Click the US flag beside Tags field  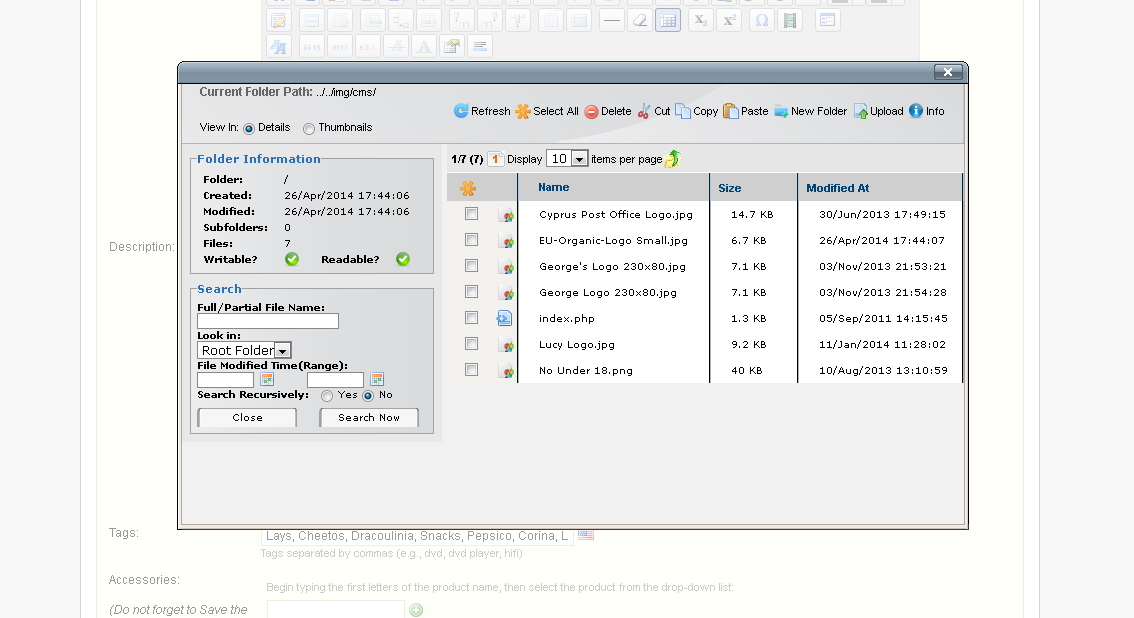point(586,536)
